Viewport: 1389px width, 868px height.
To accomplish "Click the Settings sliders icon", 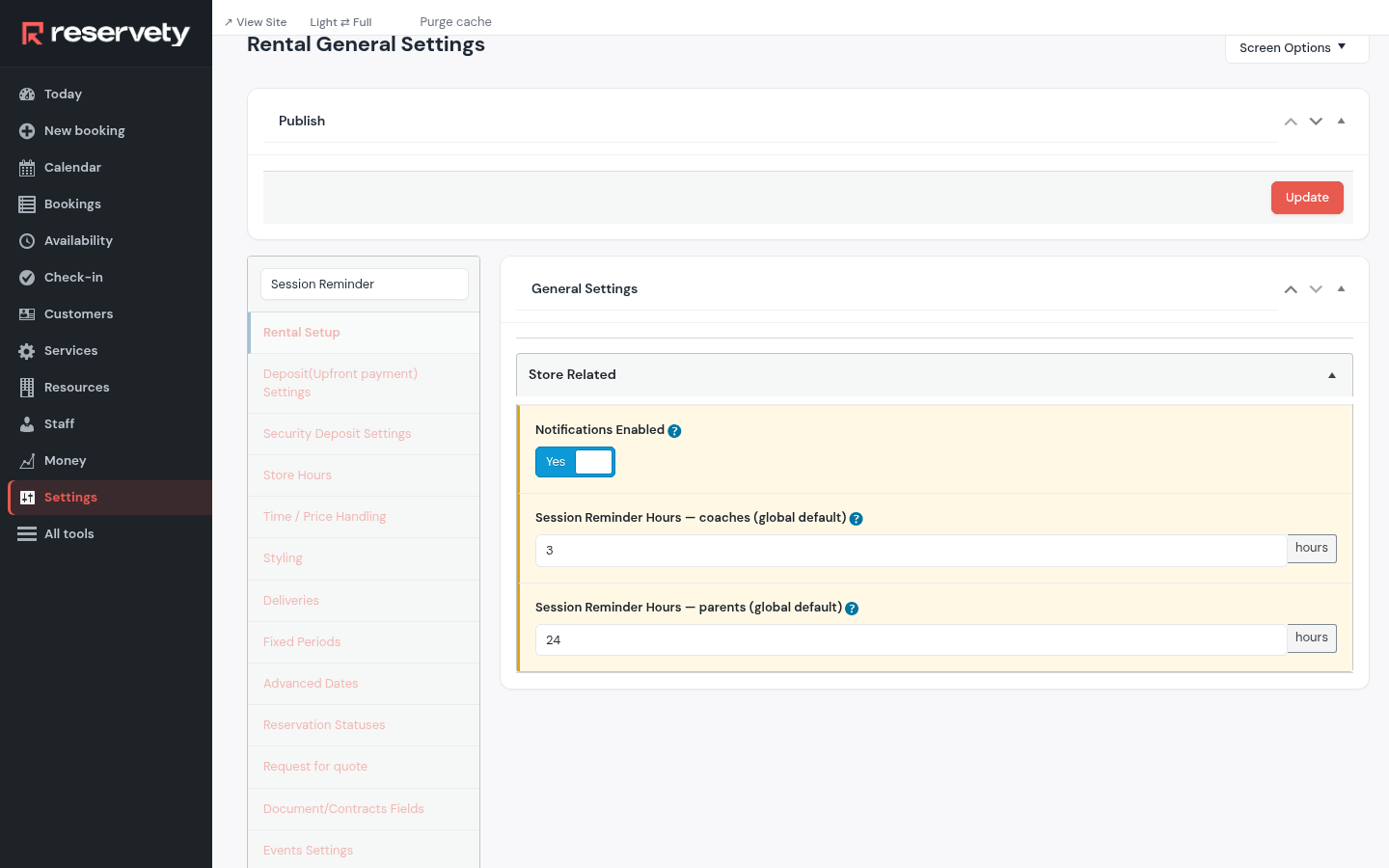I will pos(27,498).
